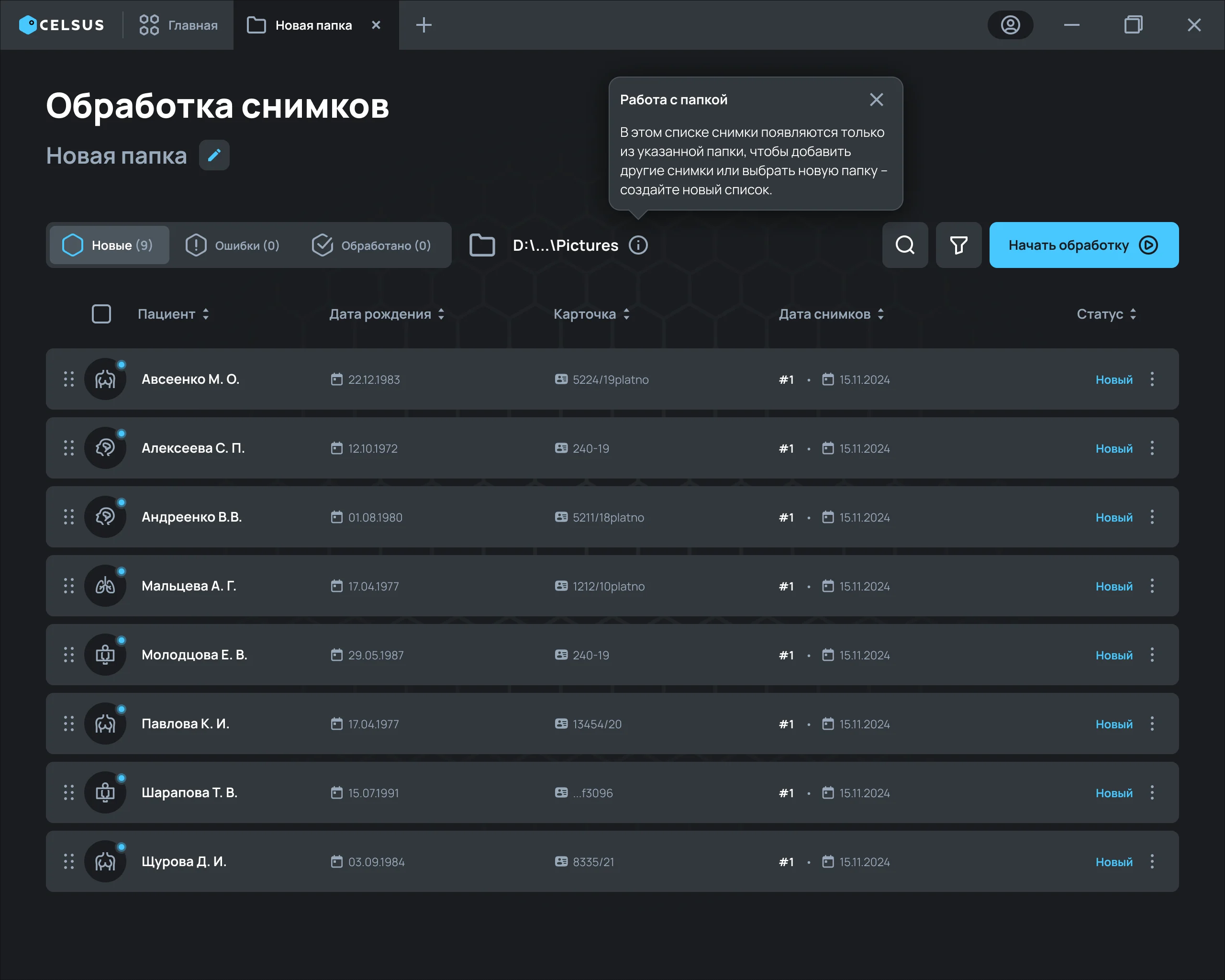Click the Новый status for Андреенко В.В.
This screenshot has width=1225, height=980.
[x=1114, y=517]
